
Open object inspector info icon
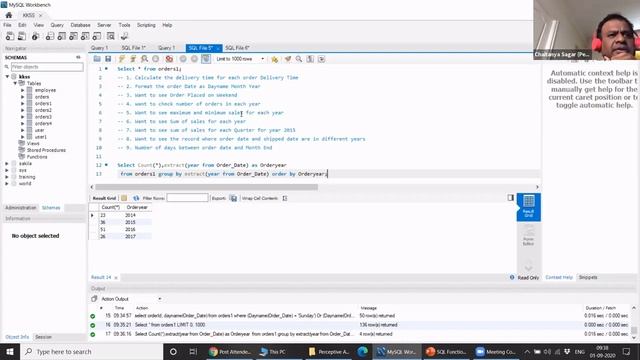point(36,36)
